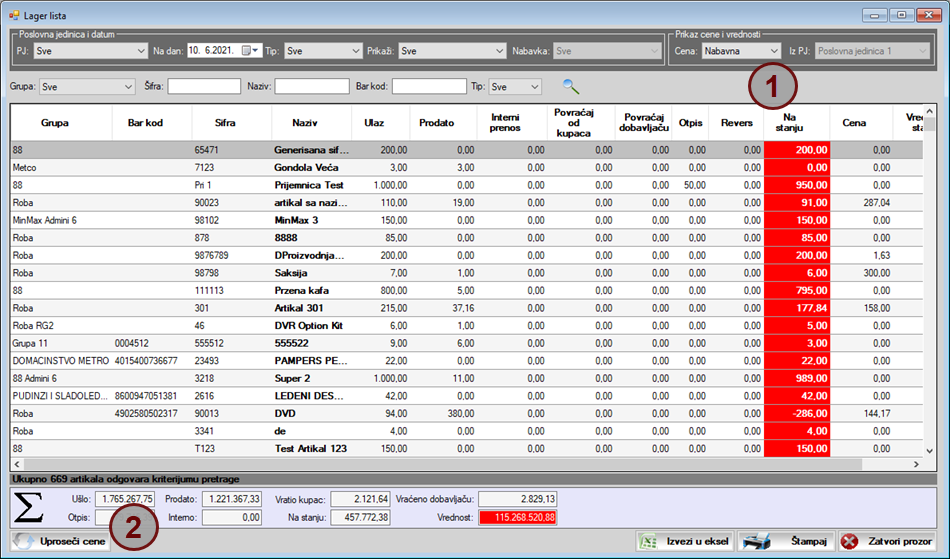
Task: Click the Interno total field 0,00
Action: click(x=232, y=517)
